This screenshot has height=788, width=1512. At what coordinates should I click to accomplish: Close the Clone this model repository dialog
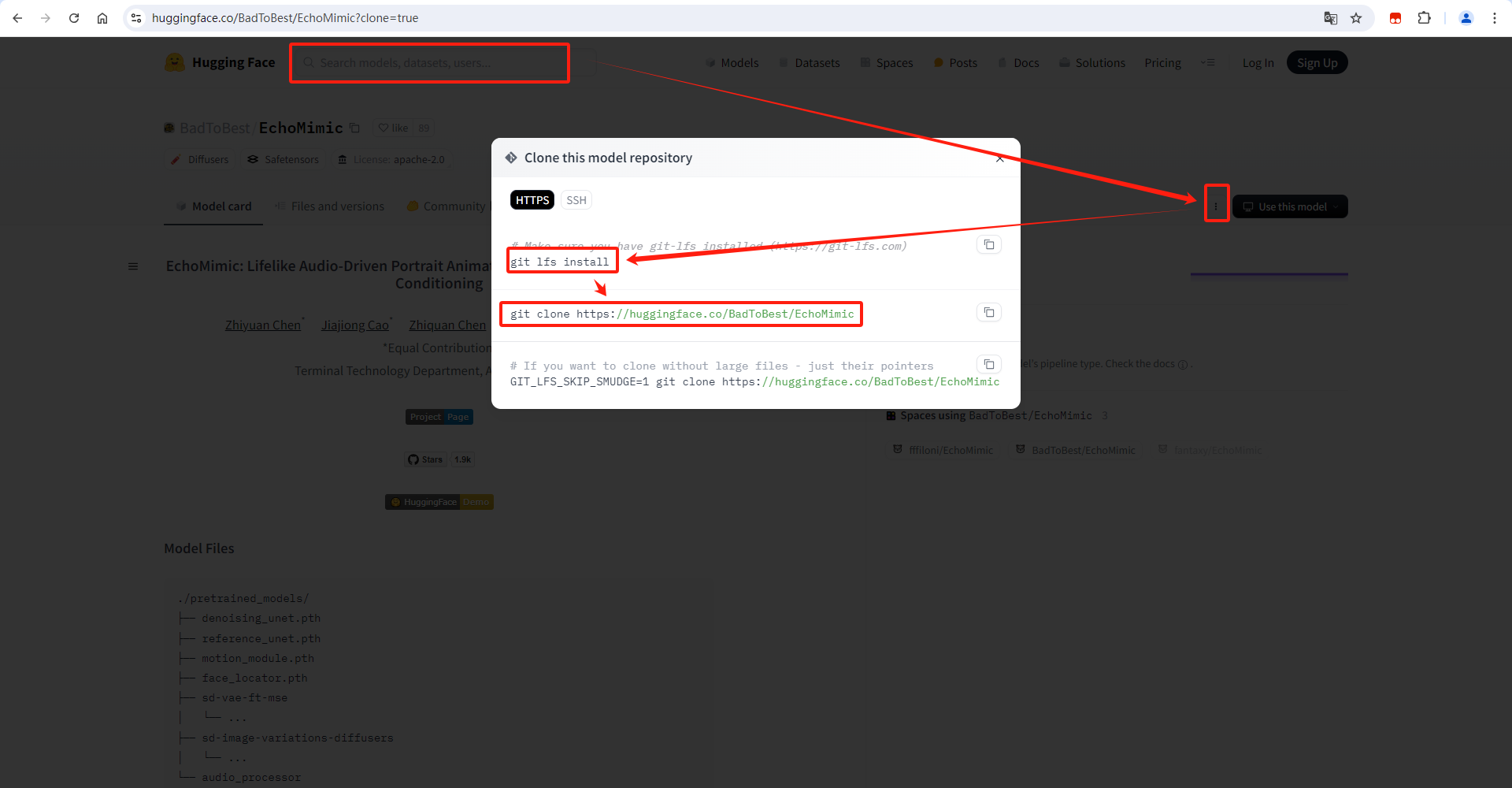pos(999,158)
